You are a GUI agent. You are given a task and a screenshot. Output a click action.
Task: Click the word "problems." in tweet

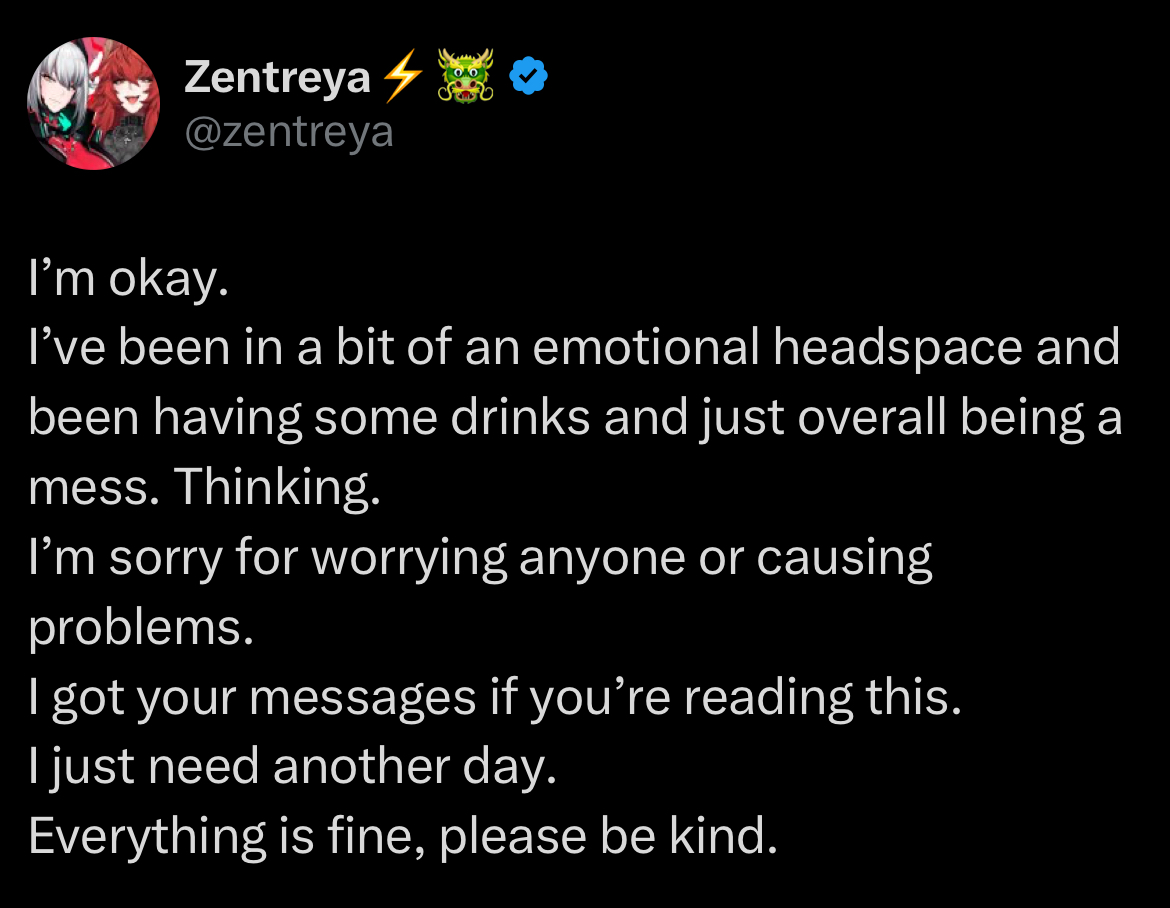141,628
